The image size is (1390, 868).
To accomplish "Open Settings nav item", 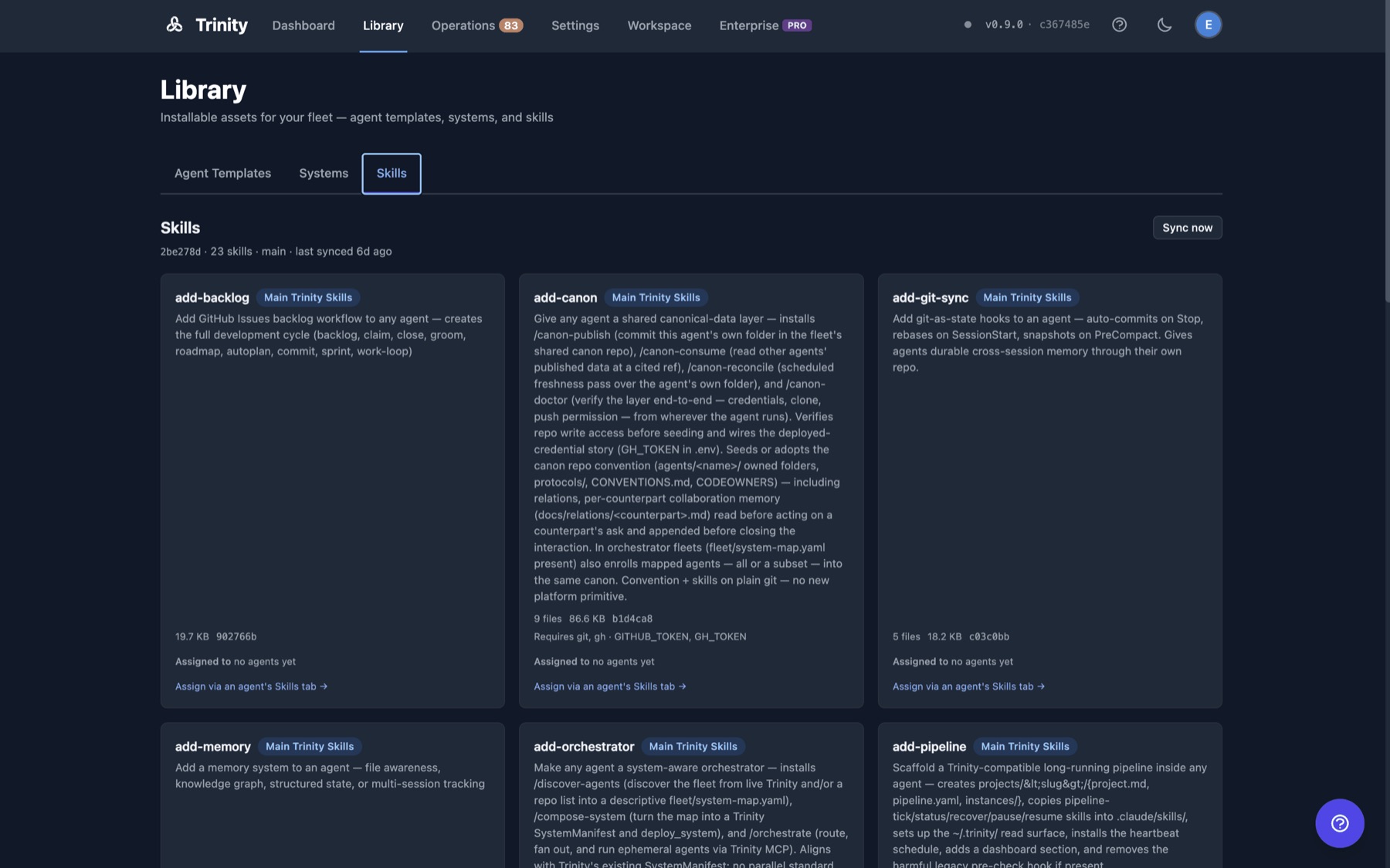I will [575, 25].
